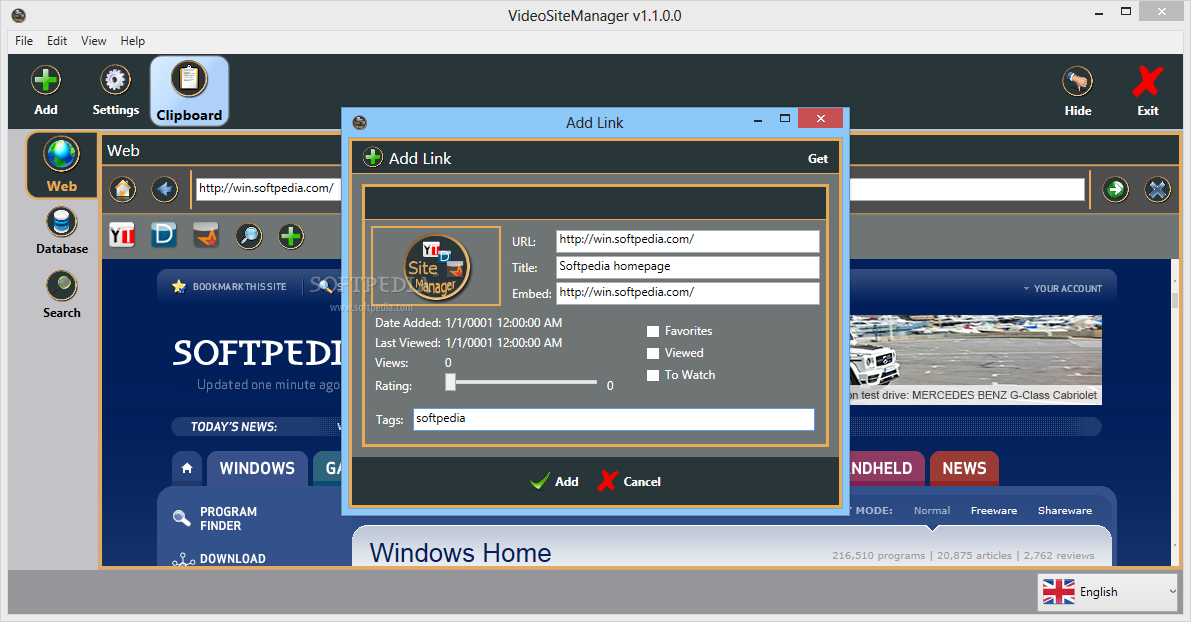Open the Search sidebar section
Viewport: 1191px width, 622px height.
pos(62,295)
